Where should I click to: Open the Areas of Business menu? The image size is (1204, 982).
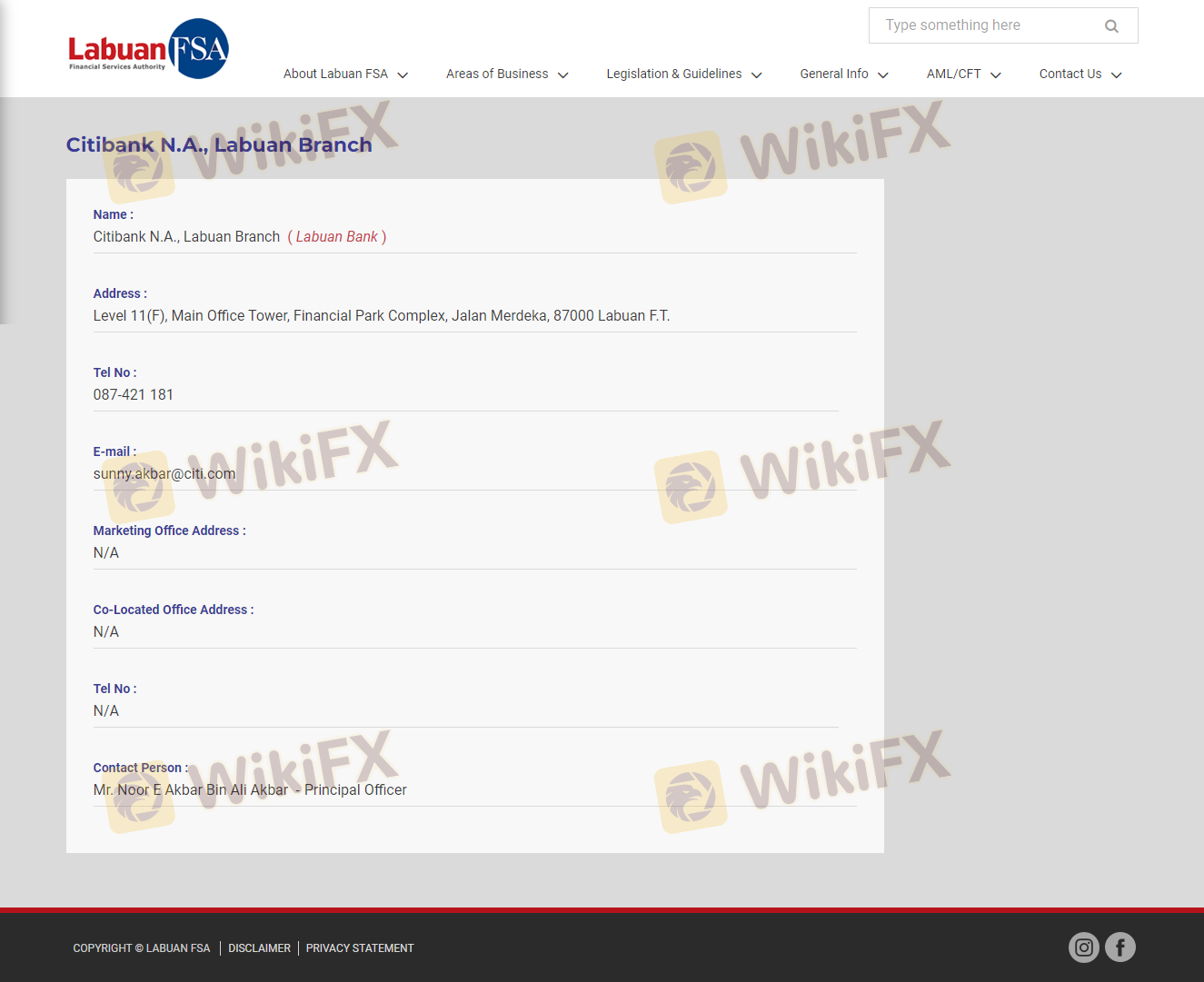click(497, 74)
